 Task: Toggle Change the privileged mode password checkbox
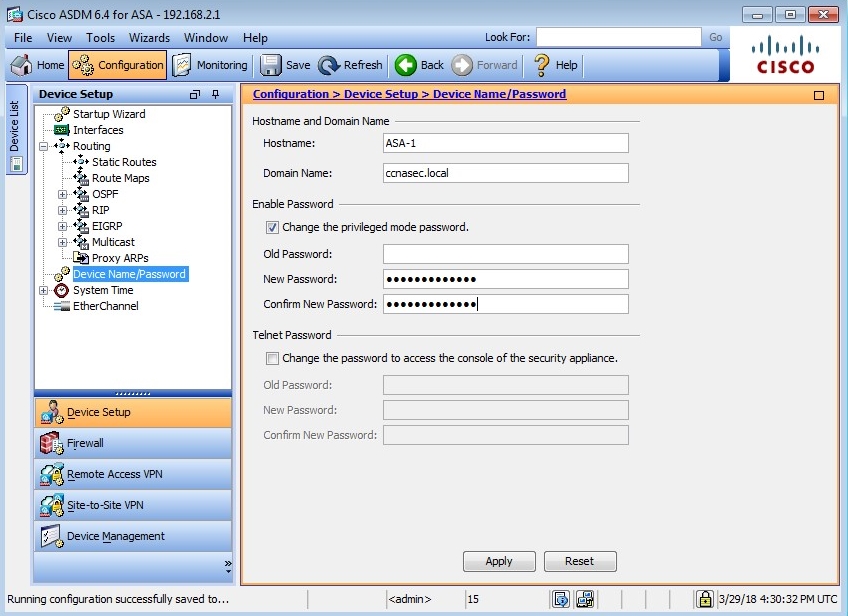click(272, 227)
